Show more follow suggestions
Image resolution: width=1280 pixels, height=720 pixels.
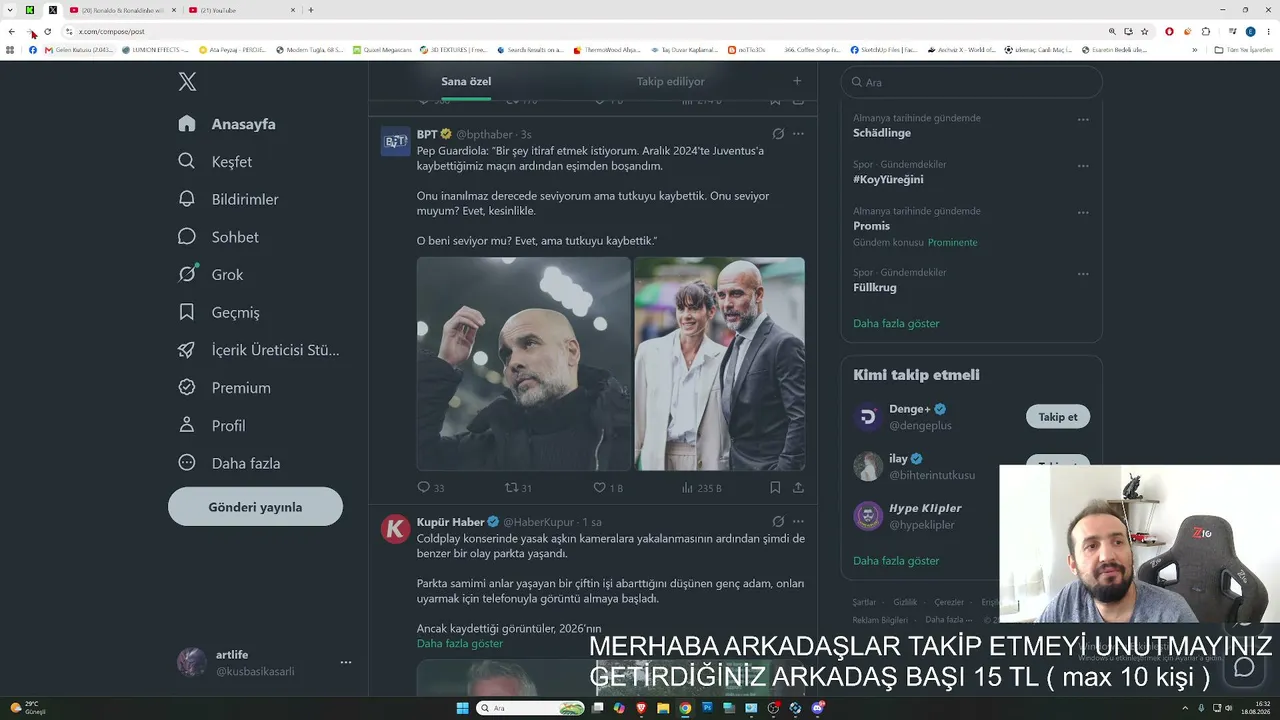pos(896,561)
